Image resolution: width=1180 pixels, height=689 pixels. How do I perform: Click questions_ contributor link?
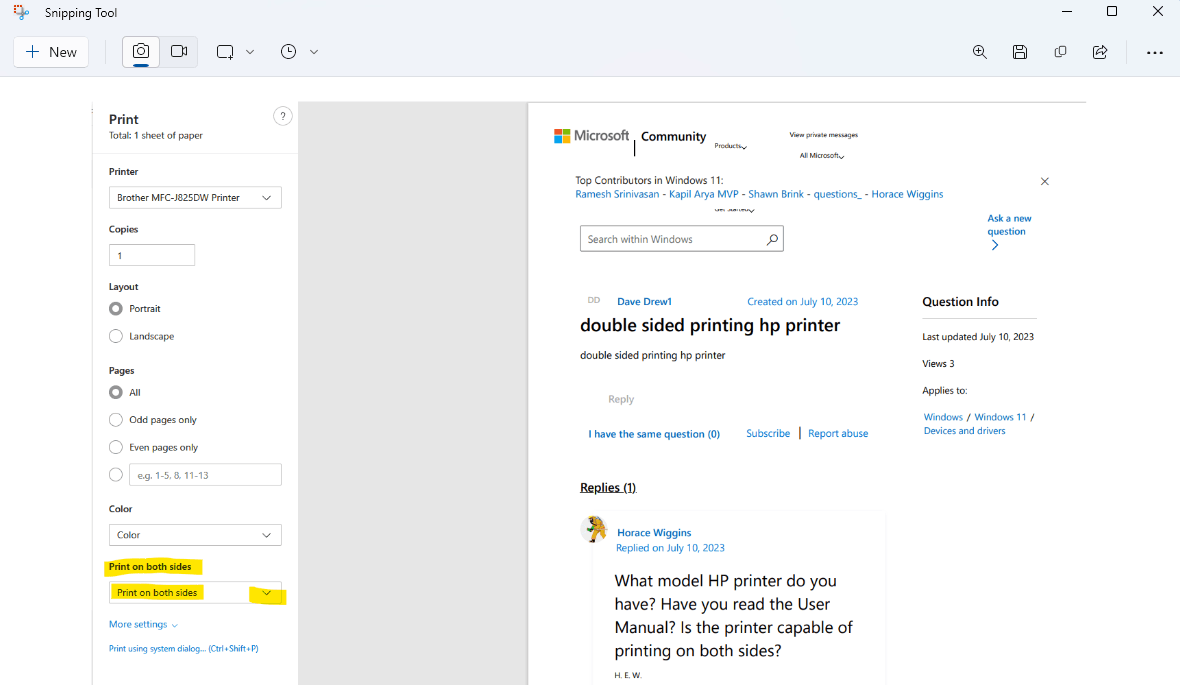[x=838, y=194]
